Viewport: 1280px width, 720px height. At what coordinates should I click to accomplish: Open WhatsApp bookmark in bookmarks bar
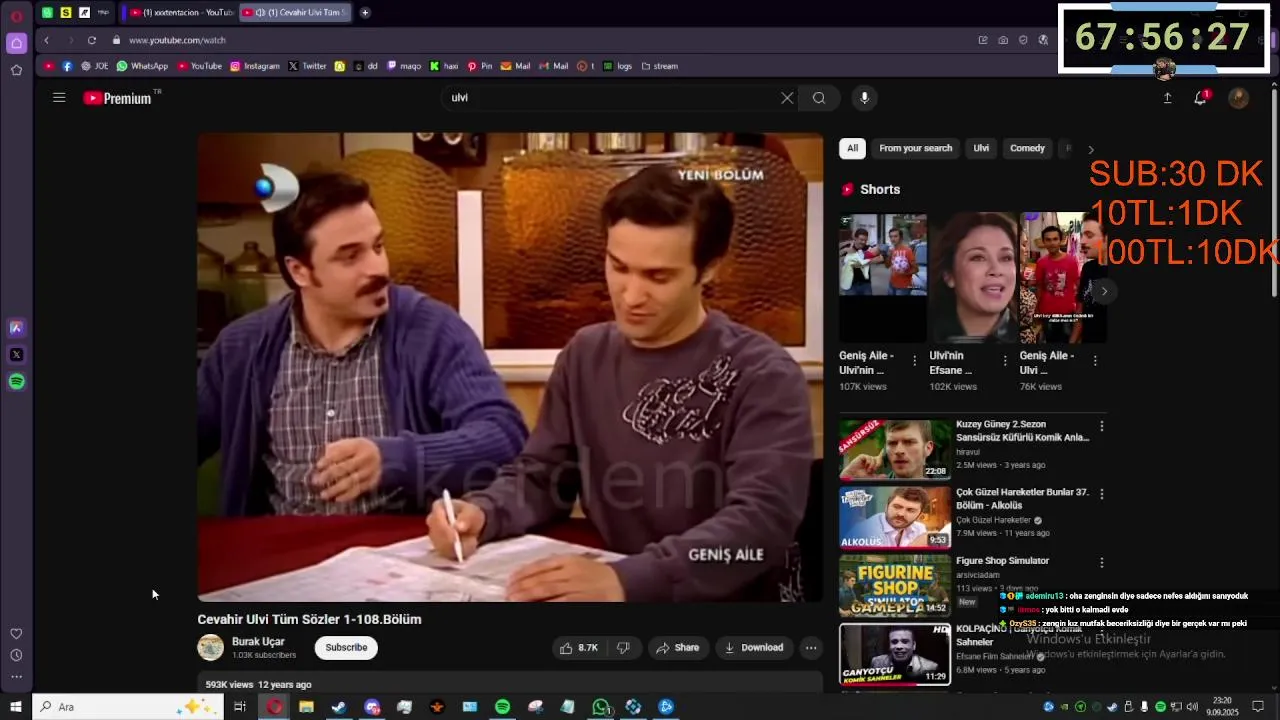coord(142,66)
